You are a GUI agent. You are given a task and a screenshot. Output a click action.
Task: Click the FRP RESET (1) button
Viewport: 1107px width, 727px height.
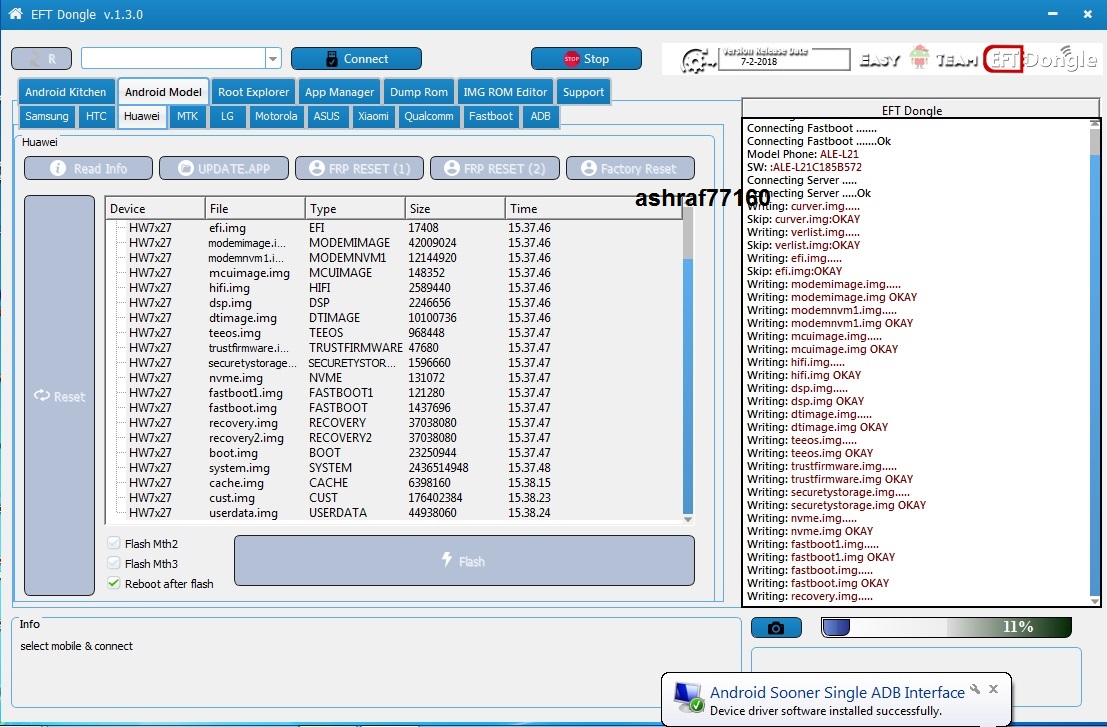pos(359,168)
